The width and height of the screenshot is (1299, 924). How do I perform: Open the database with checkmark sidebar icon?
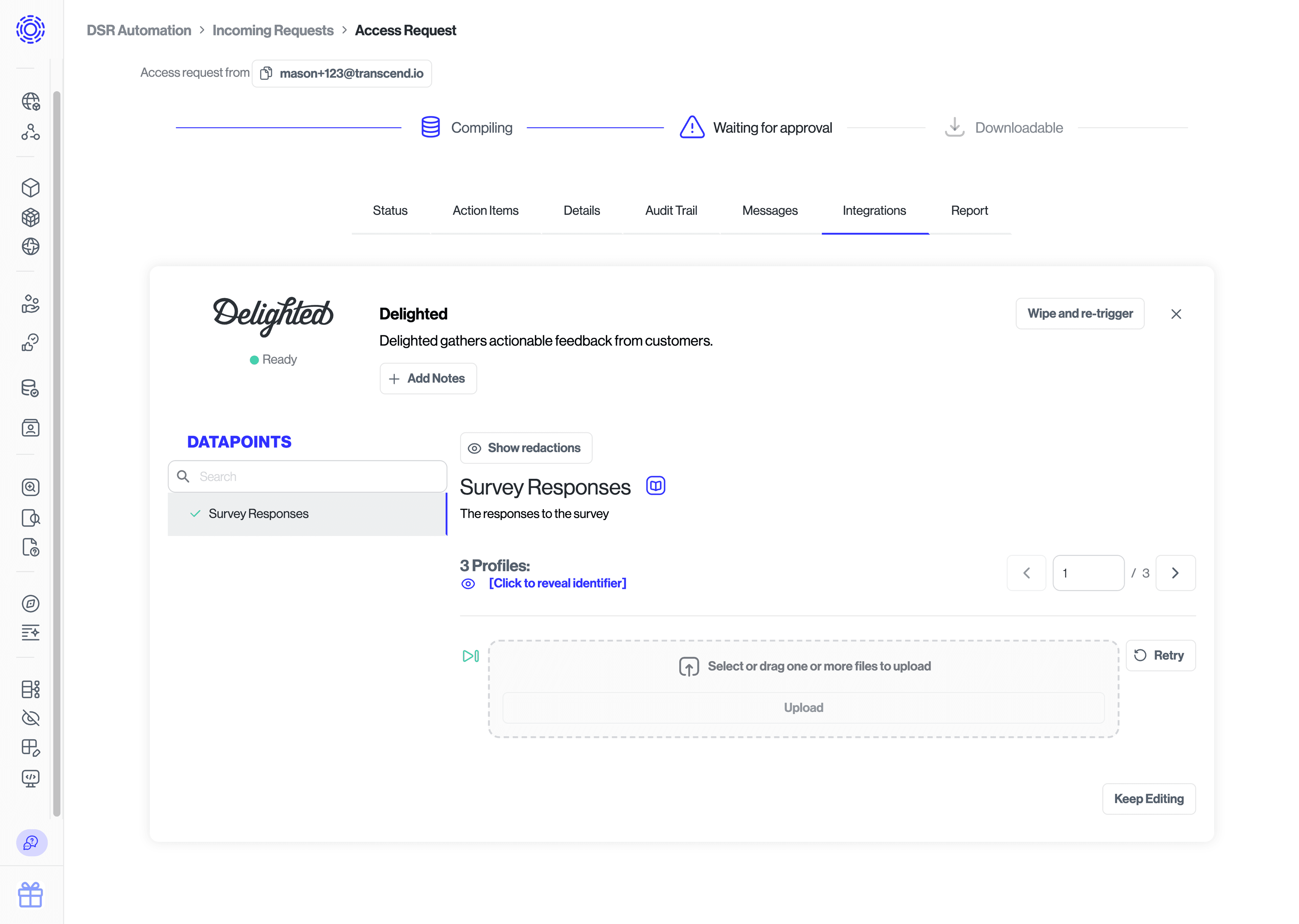tap(31, 388)
